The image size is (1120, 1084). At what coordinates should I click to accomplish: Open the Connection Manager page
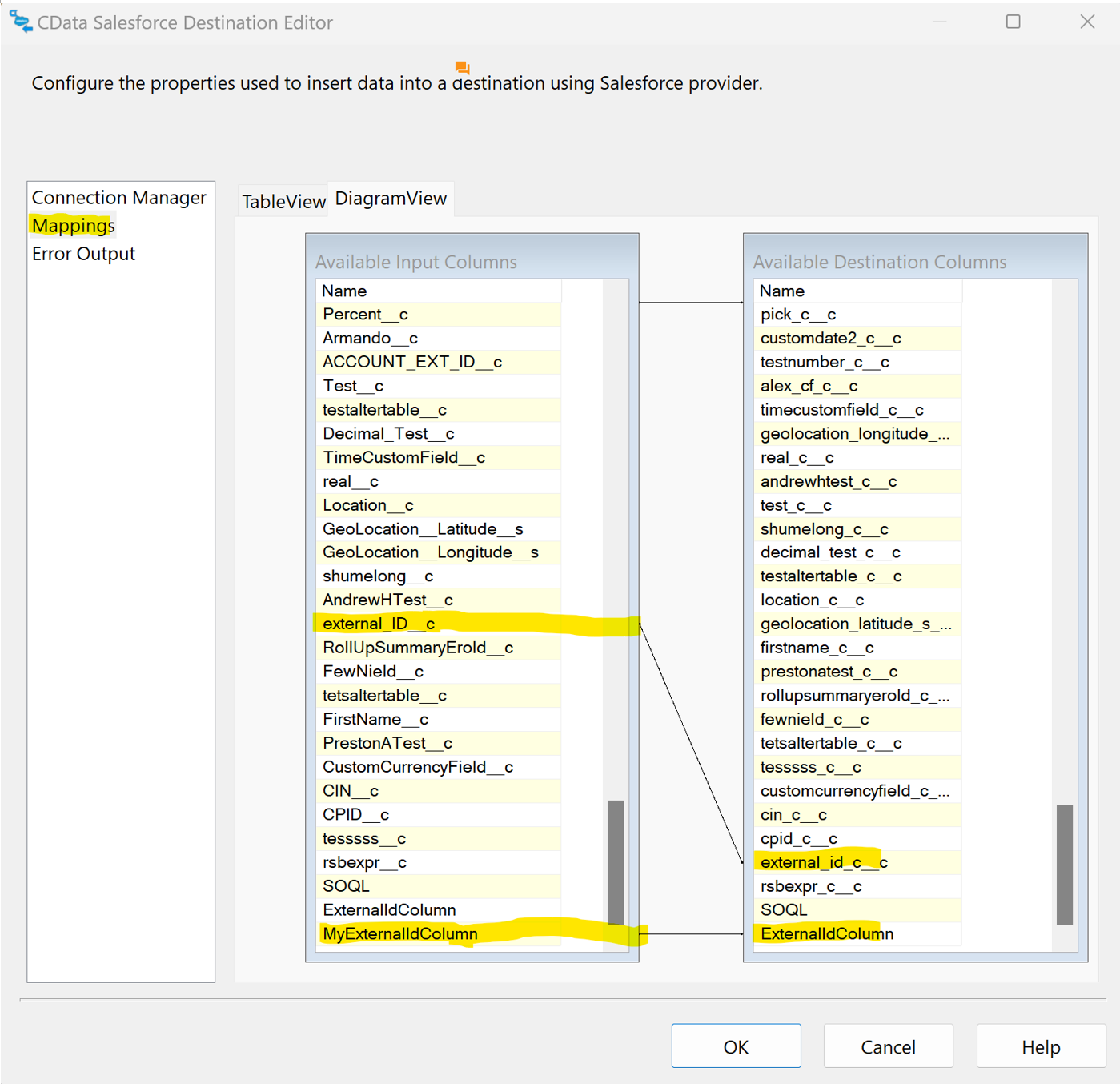118,198
